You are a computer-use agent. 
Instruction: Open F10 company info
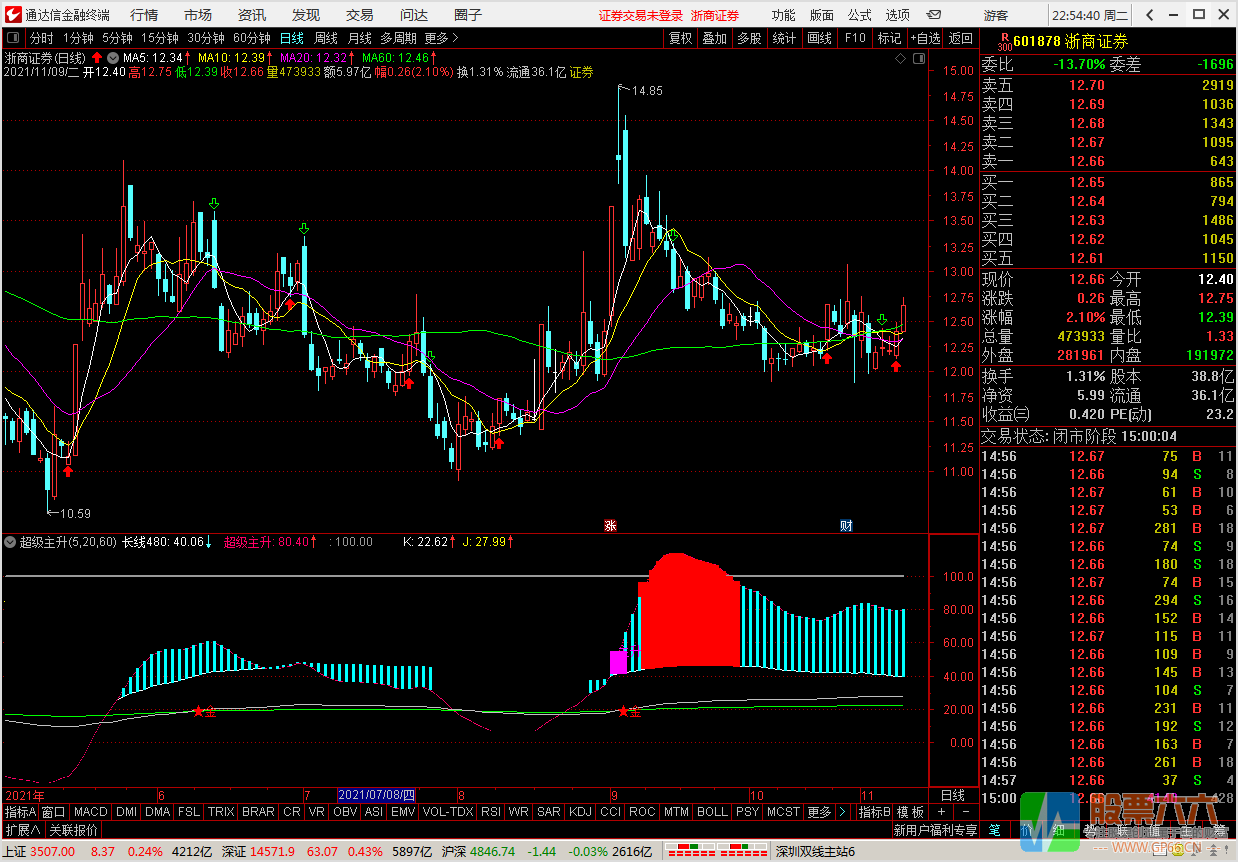855,38
